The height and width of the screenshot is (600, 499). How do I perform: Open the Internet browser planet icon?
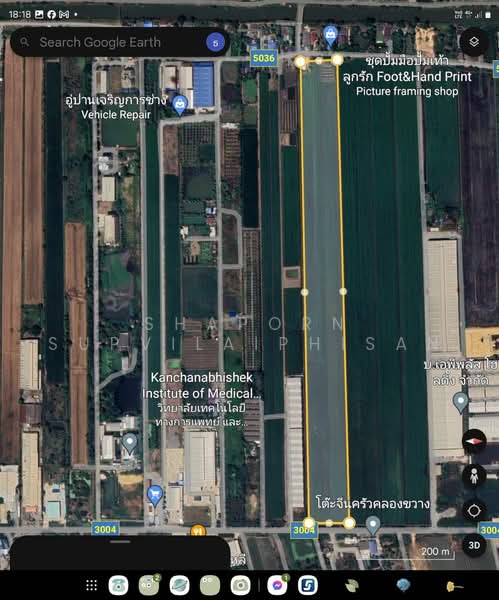pos(179,585)
